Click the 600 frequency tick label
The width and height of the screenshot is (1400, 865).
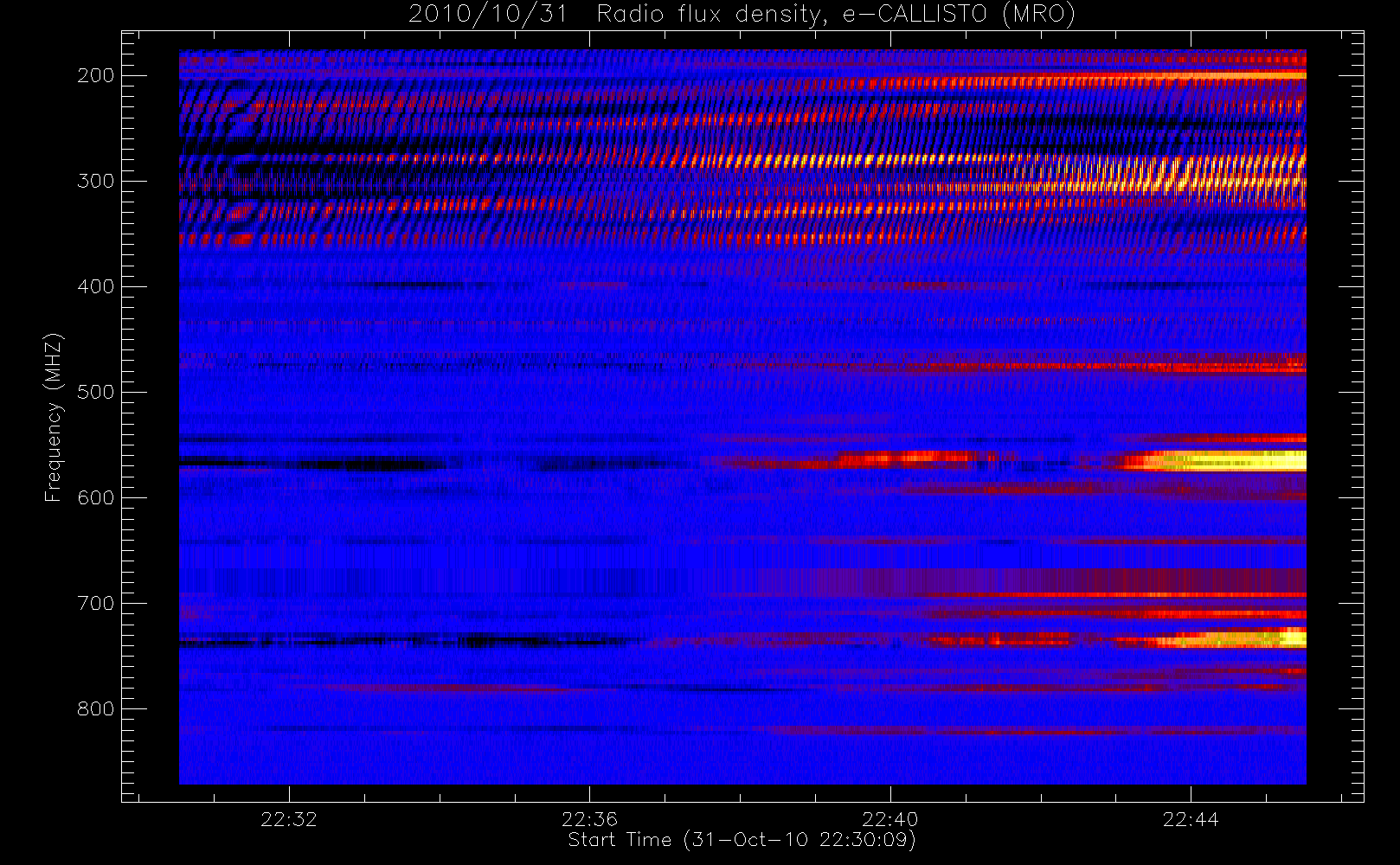coord(95,497)
